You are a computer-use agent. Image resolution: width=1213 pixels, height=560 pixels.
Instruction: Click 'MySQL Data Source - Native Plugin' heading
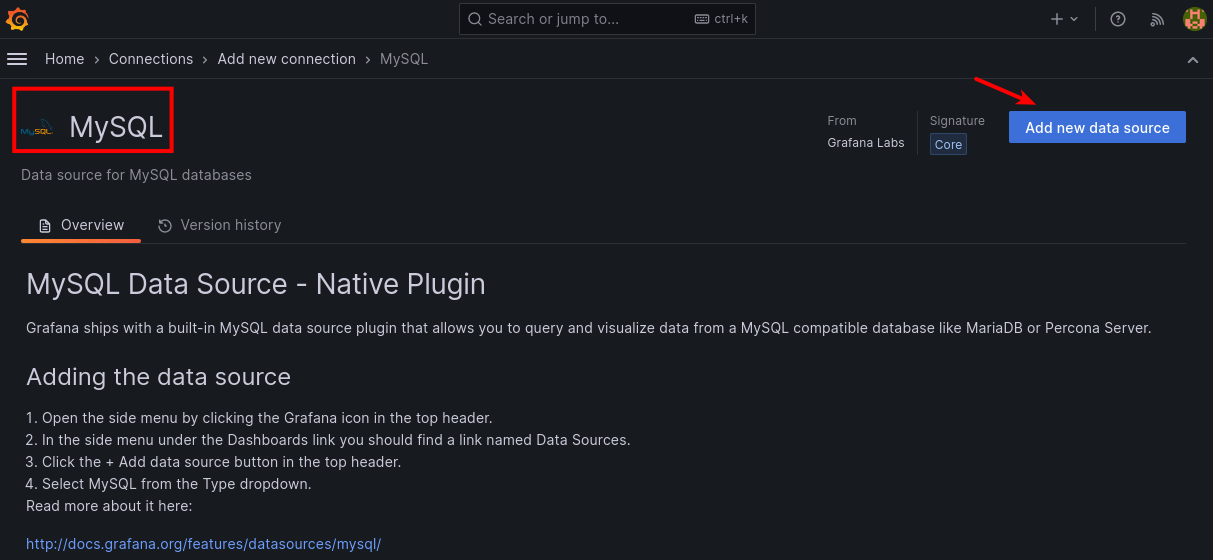256,284
